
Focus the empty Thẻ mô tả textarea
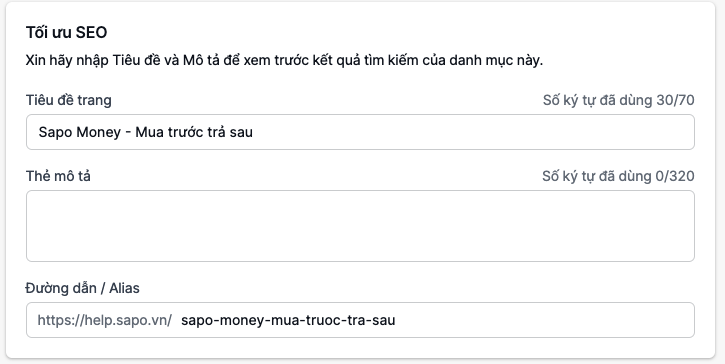tap(360, 226)
